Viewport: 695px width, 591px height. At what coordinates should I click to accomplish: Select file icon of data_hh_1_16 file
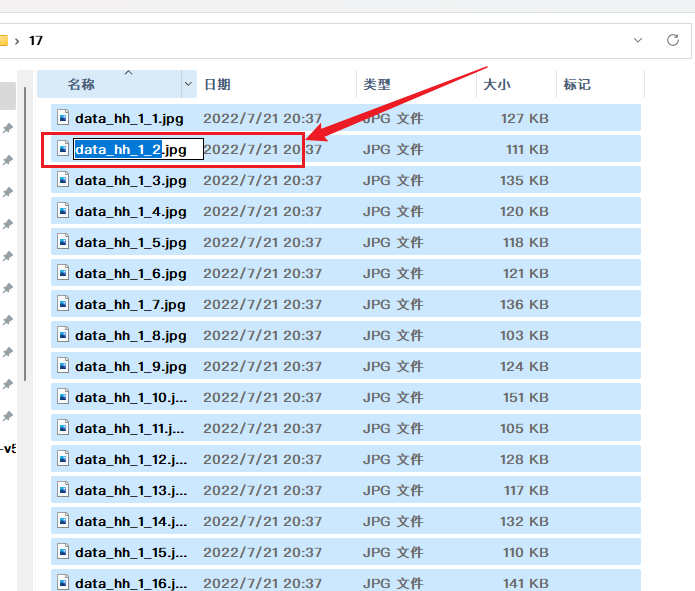[x=63, y=582]
